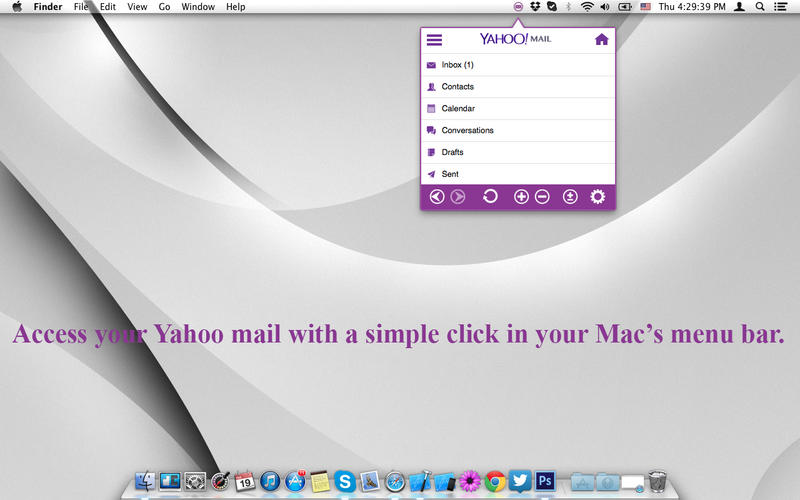Click the Yahoo Mail home icon
This screenshot has height=500, width=800.
point(602,39)
